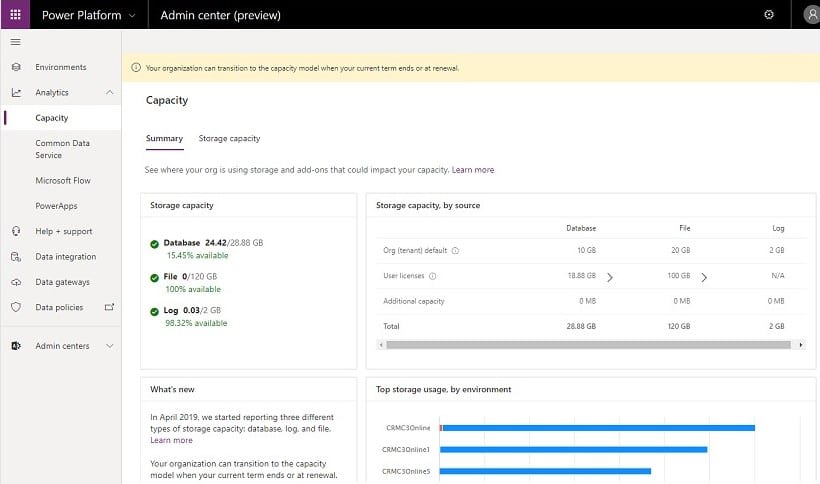Open Data policies page
The width and height of the screenshot is (820, 484).
click(x=59, y=307)
